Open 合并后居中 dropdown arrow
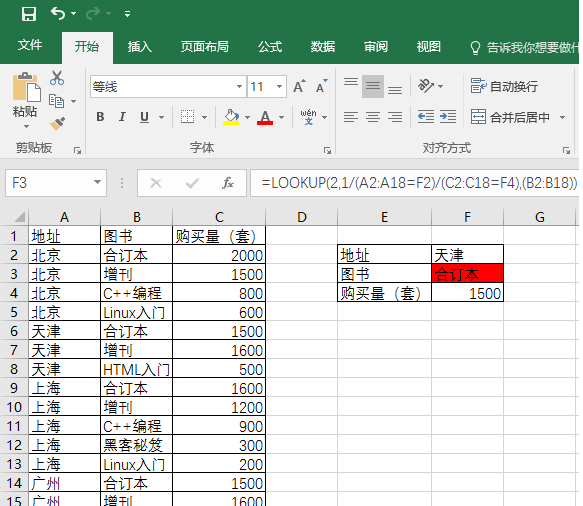This screenshot has height=506, width=583. pos(563,117)
